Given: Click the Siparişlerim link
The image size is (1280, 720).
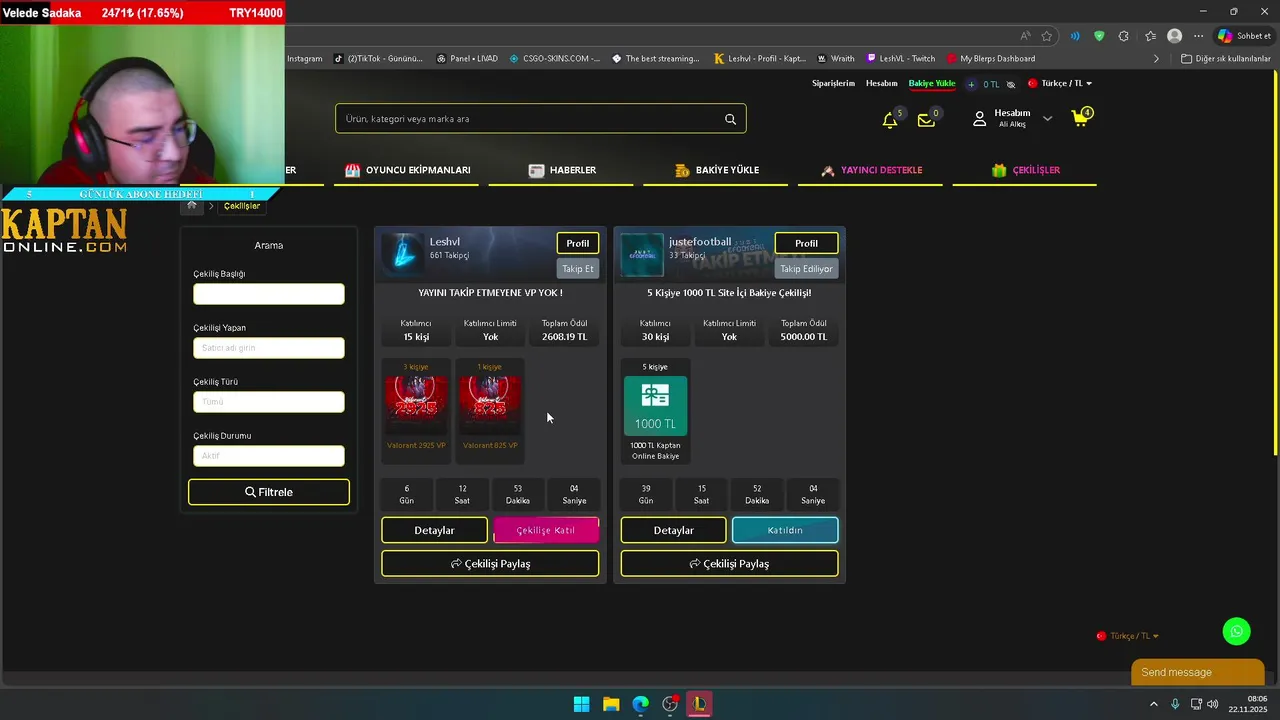Looking at the screenshot, I should [x=833, y=84].
